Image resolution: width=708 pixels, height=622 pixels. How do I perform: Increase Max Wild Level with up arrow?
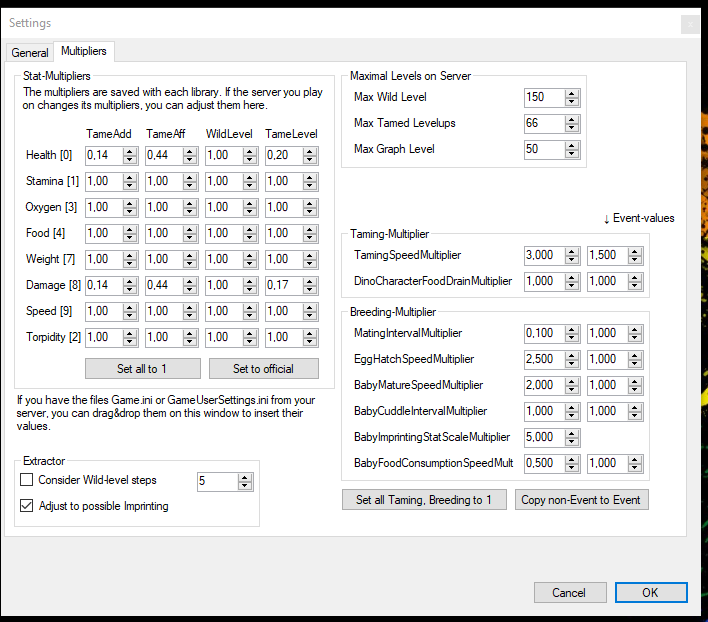pyautogui.click(x=572, y=93)
